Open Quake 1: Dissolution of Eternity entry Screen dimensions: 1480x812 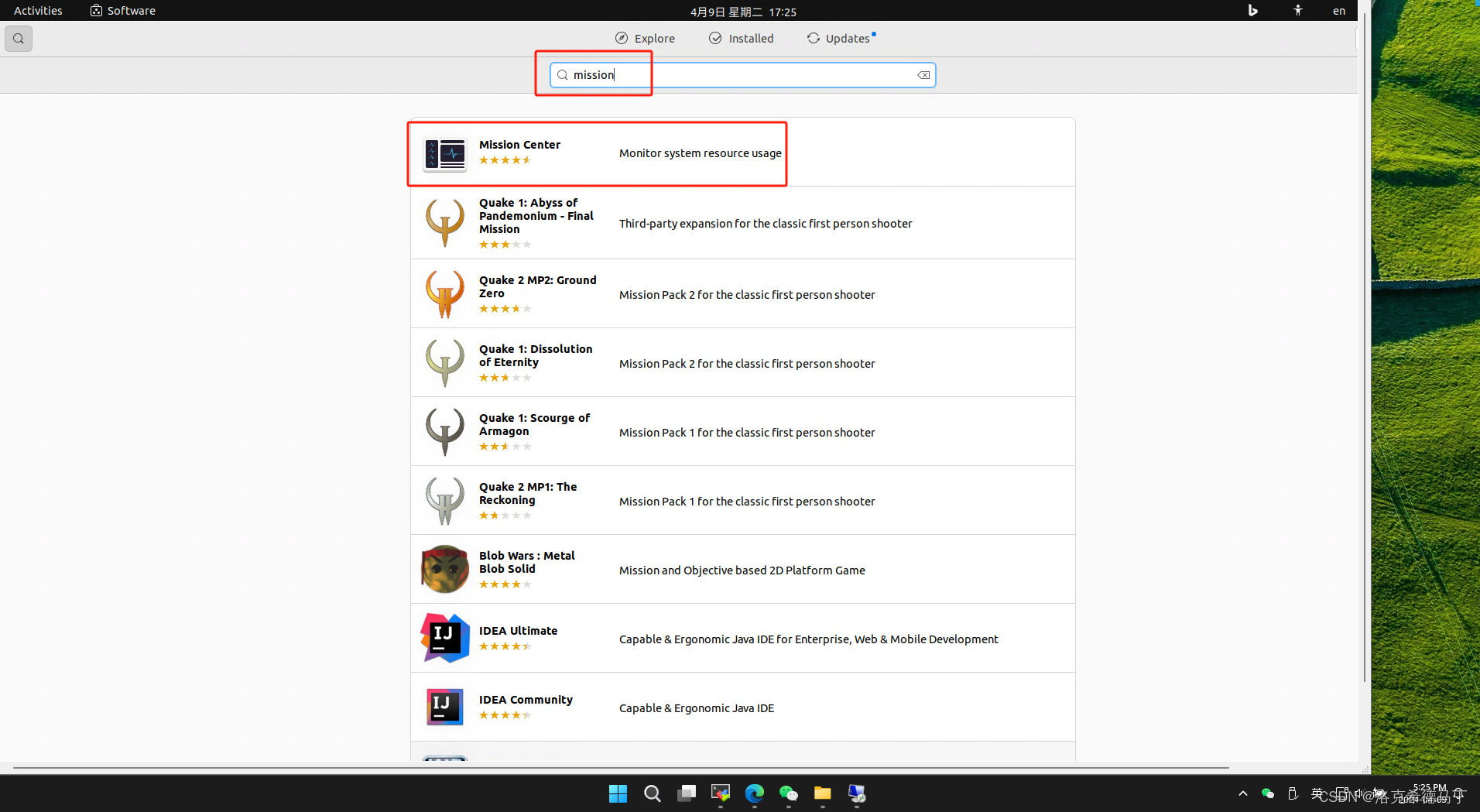click(x=742, y=362)
